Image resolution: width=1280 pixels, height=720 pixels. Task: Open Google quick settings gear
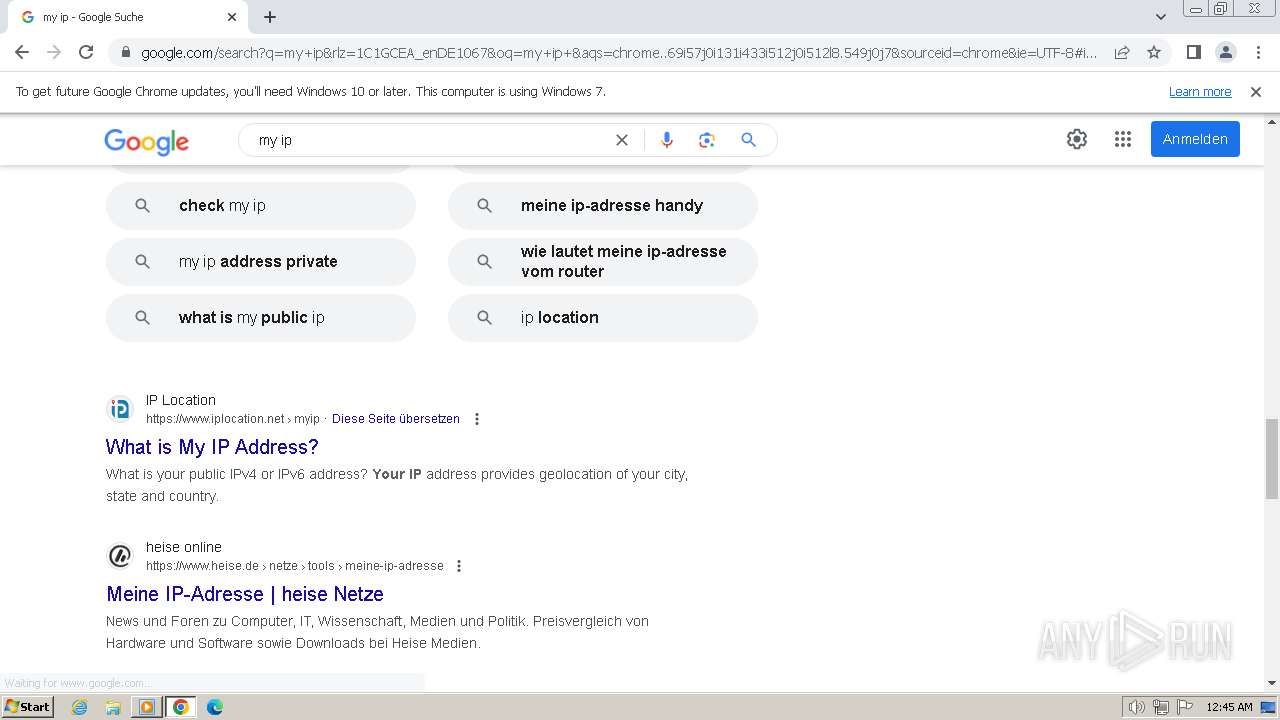[1077, 139]
